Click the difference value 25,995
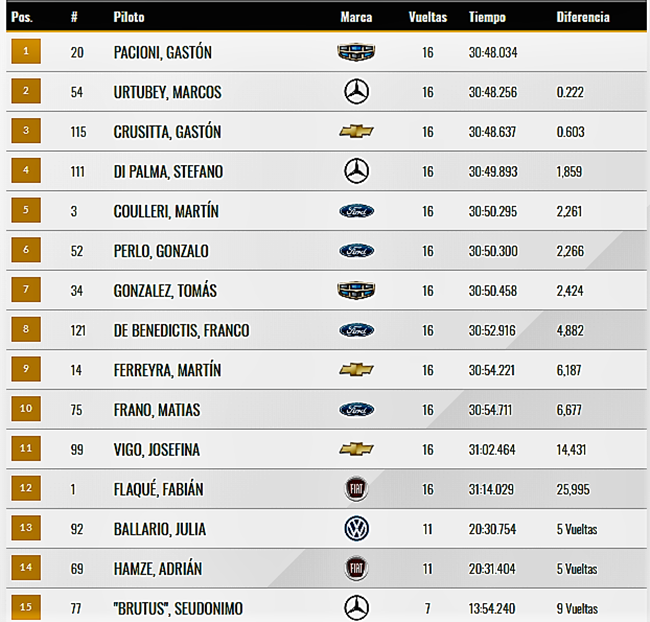Image resolution: width=650 pixels, height=622 pixels. [573, 489]
